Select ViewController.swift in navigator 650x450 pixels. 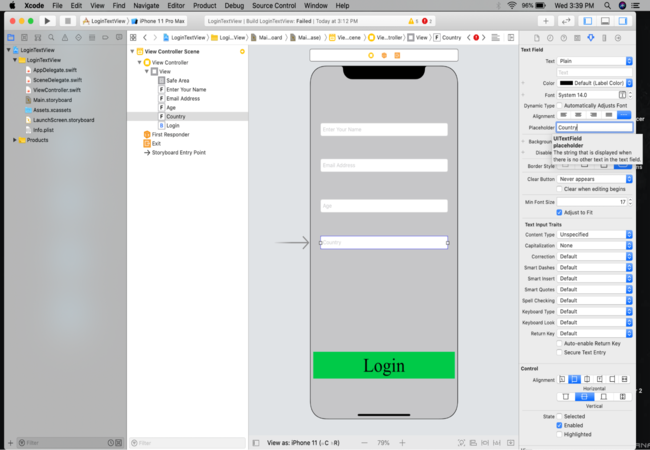click(57, 90)
